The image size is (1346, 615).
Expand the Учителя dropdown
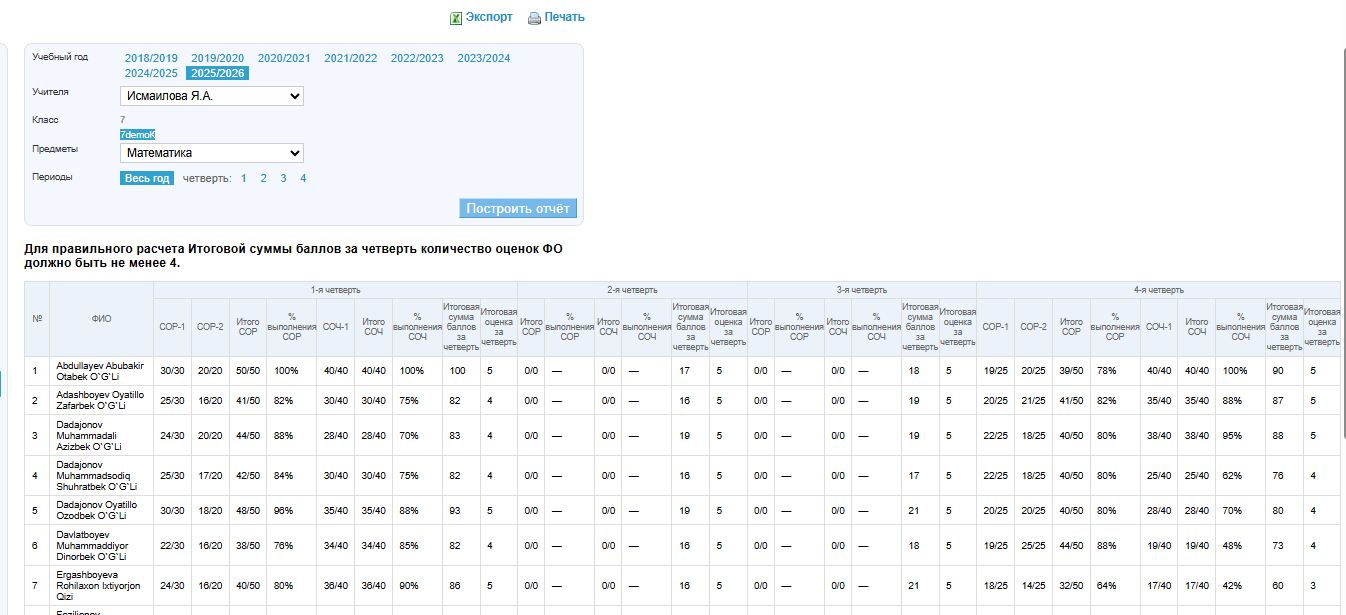click(x=212, y=96)
